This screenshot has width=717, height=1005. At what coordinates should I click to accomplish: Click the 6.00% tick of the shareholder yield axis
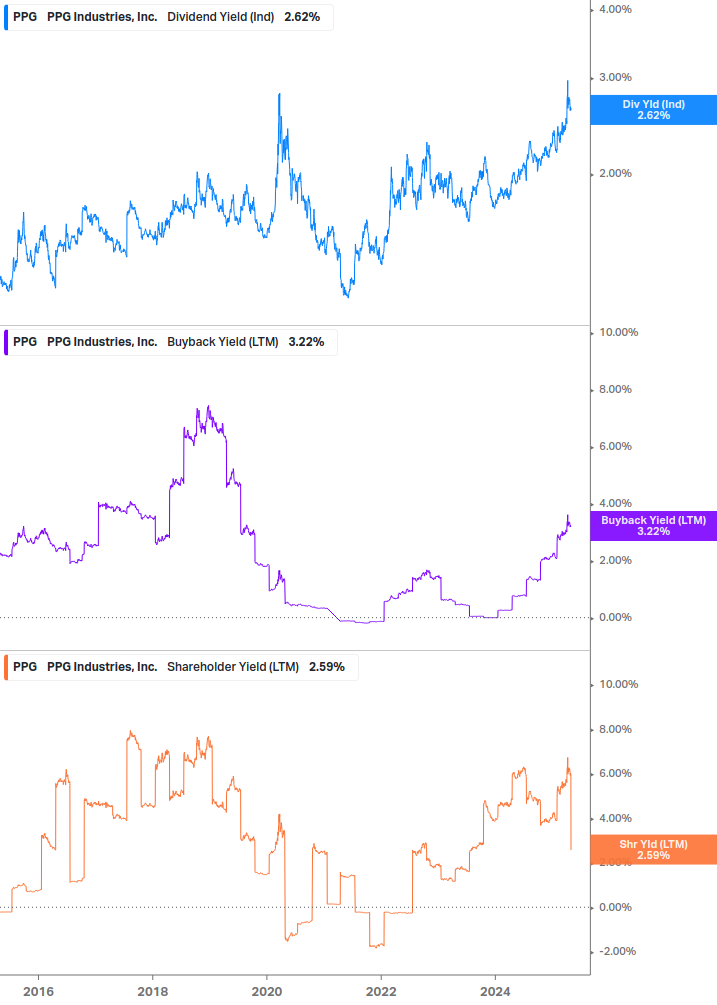click(615, 773)
